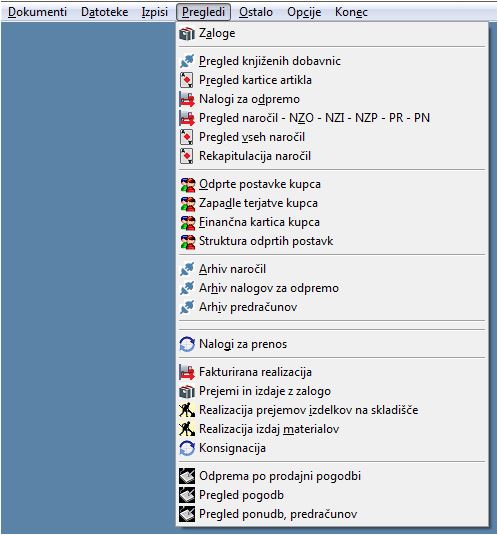
Task: Click the refresh icon beside Nalogi za prenos
Action: [187, 344]
